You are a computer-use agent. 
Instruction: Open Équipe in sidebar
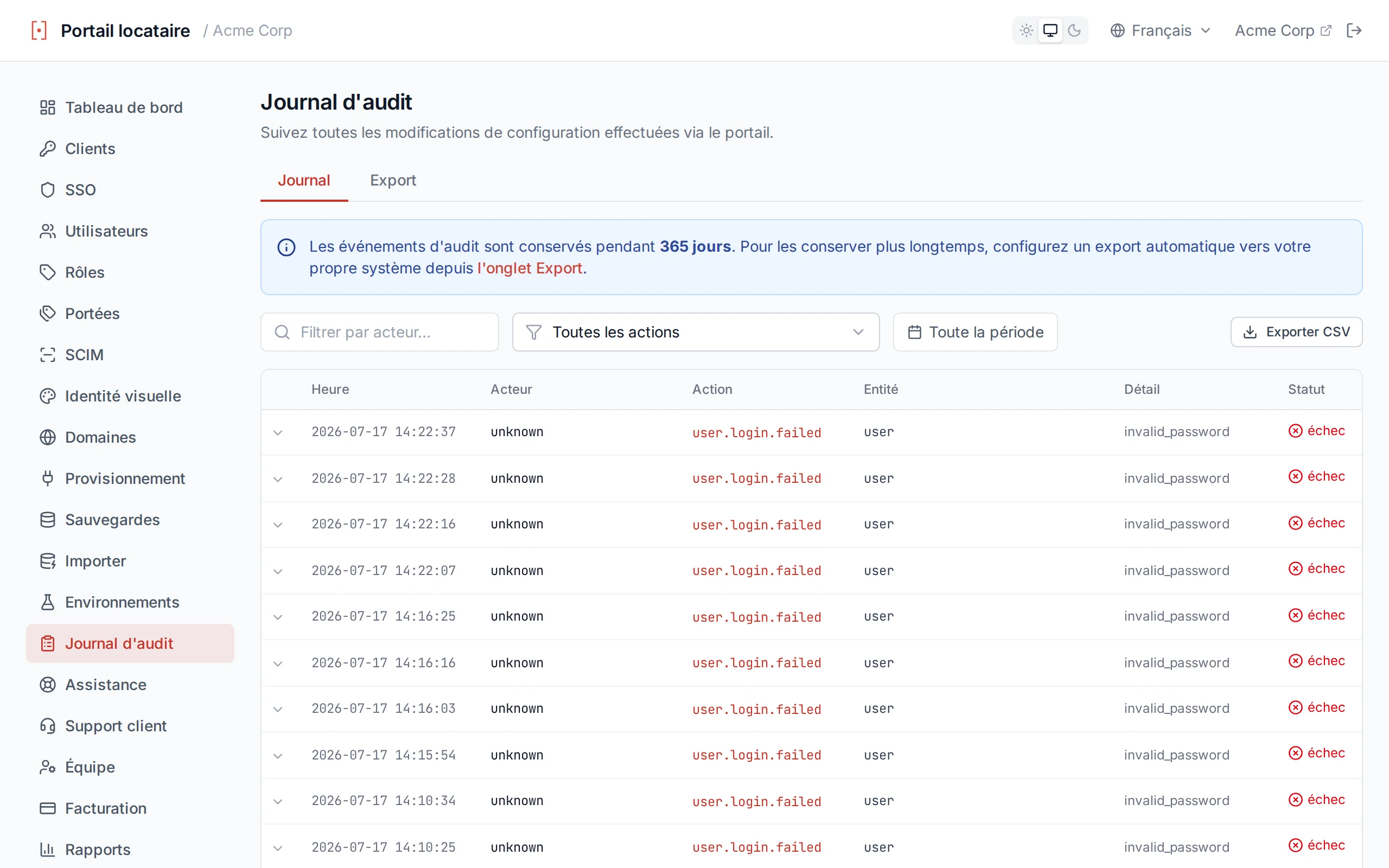tap(130, 767)
